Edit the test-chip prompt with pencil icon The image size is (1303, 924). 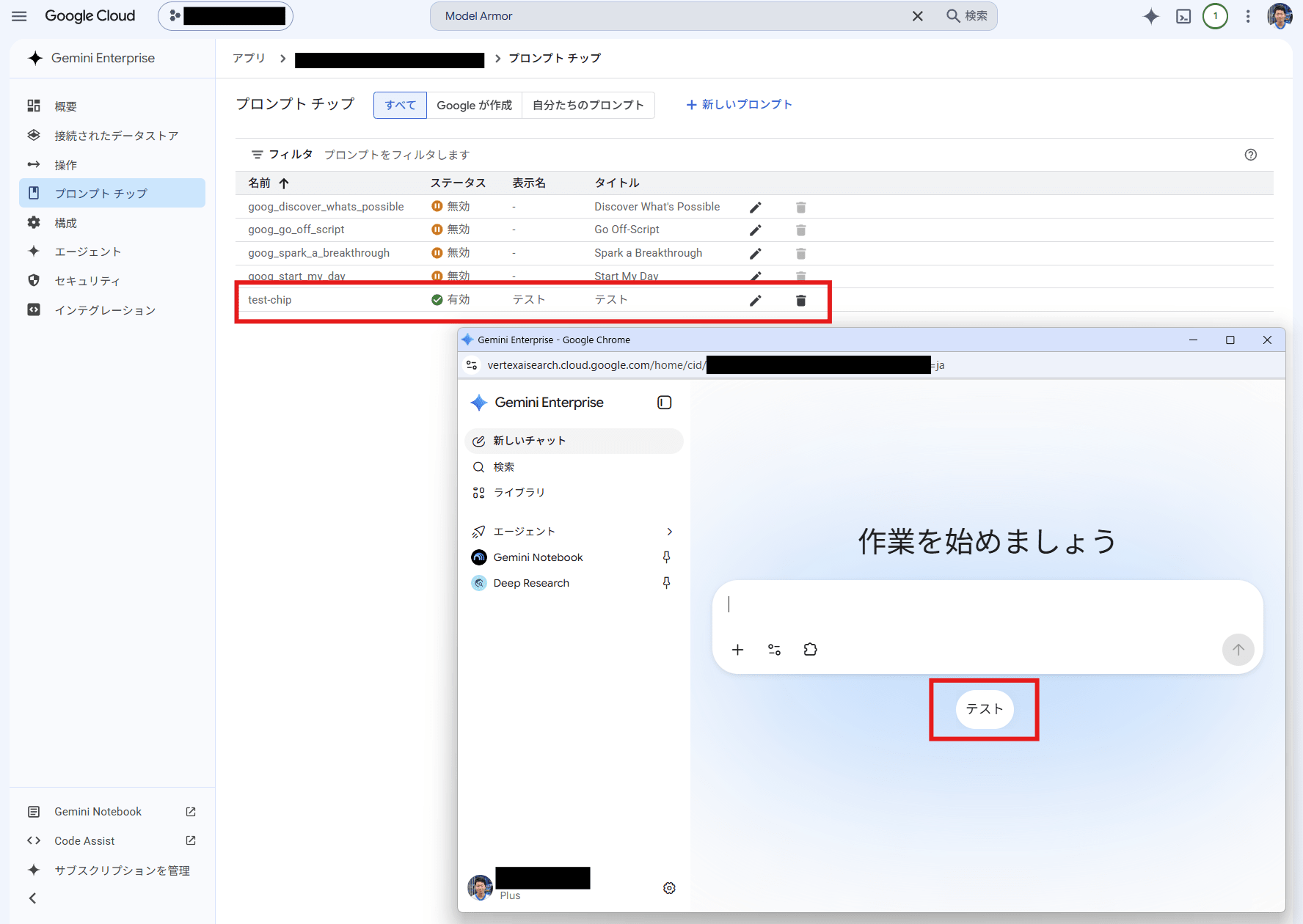click(756, 301)
